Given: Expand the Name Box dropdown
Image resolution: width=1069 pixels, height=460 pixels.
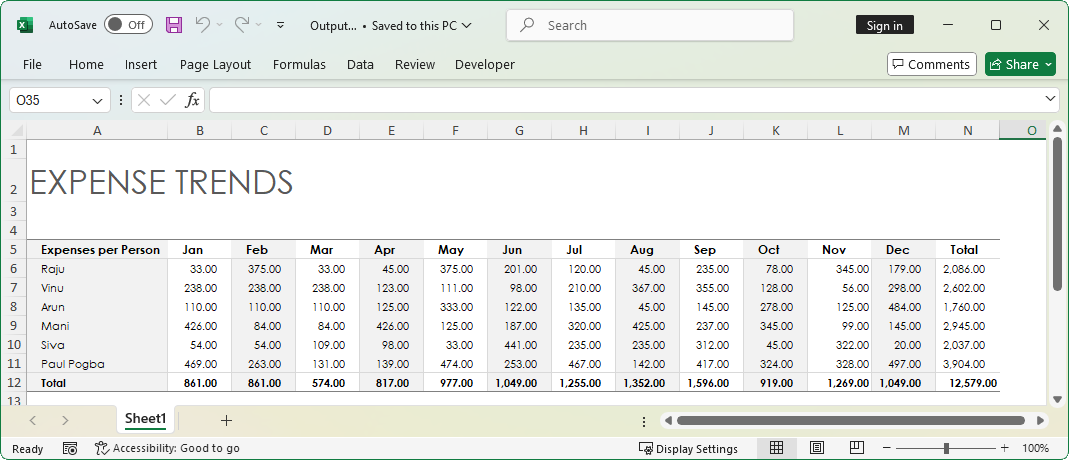Looking at the screenshot, I should click(x=98, y=100).
